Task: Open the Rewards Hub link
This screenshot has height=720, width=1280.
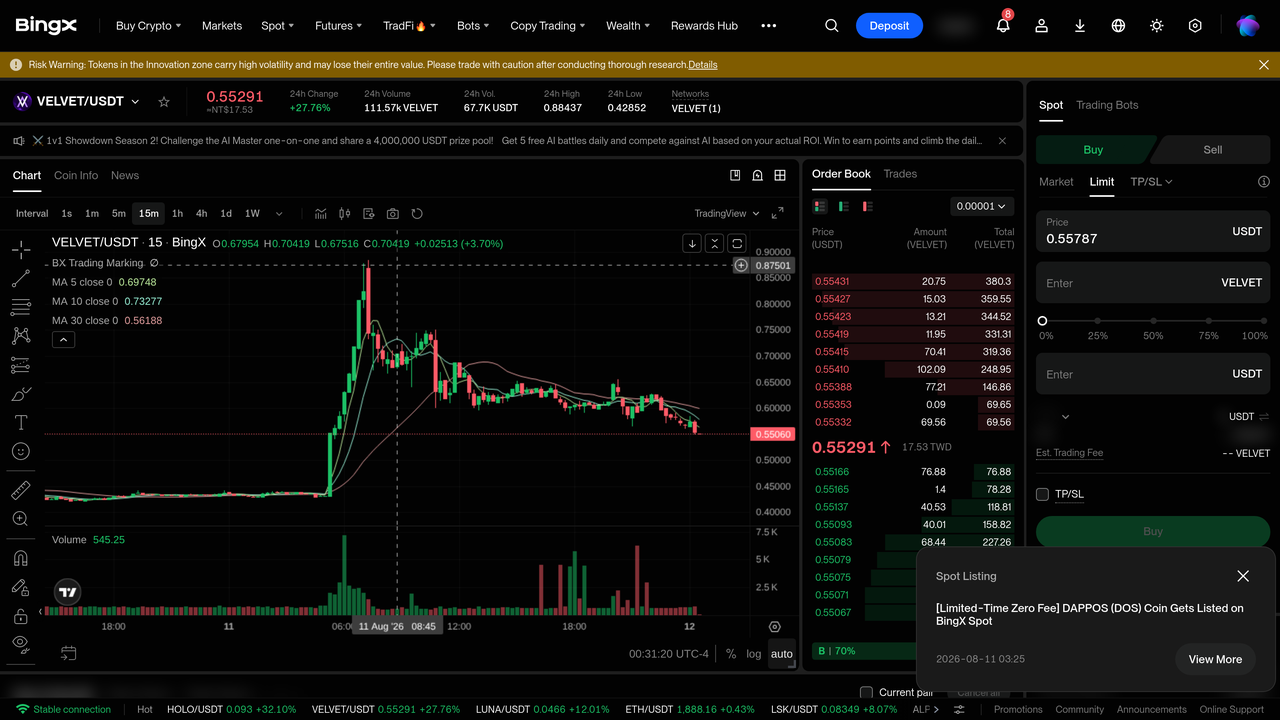Action: coord(704,26)
